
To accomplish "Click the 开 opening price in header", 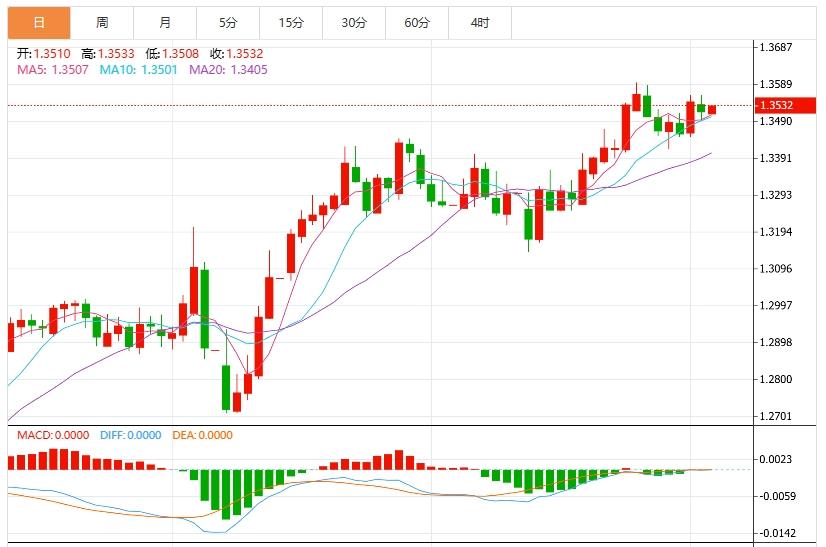I will coord(41,54).
